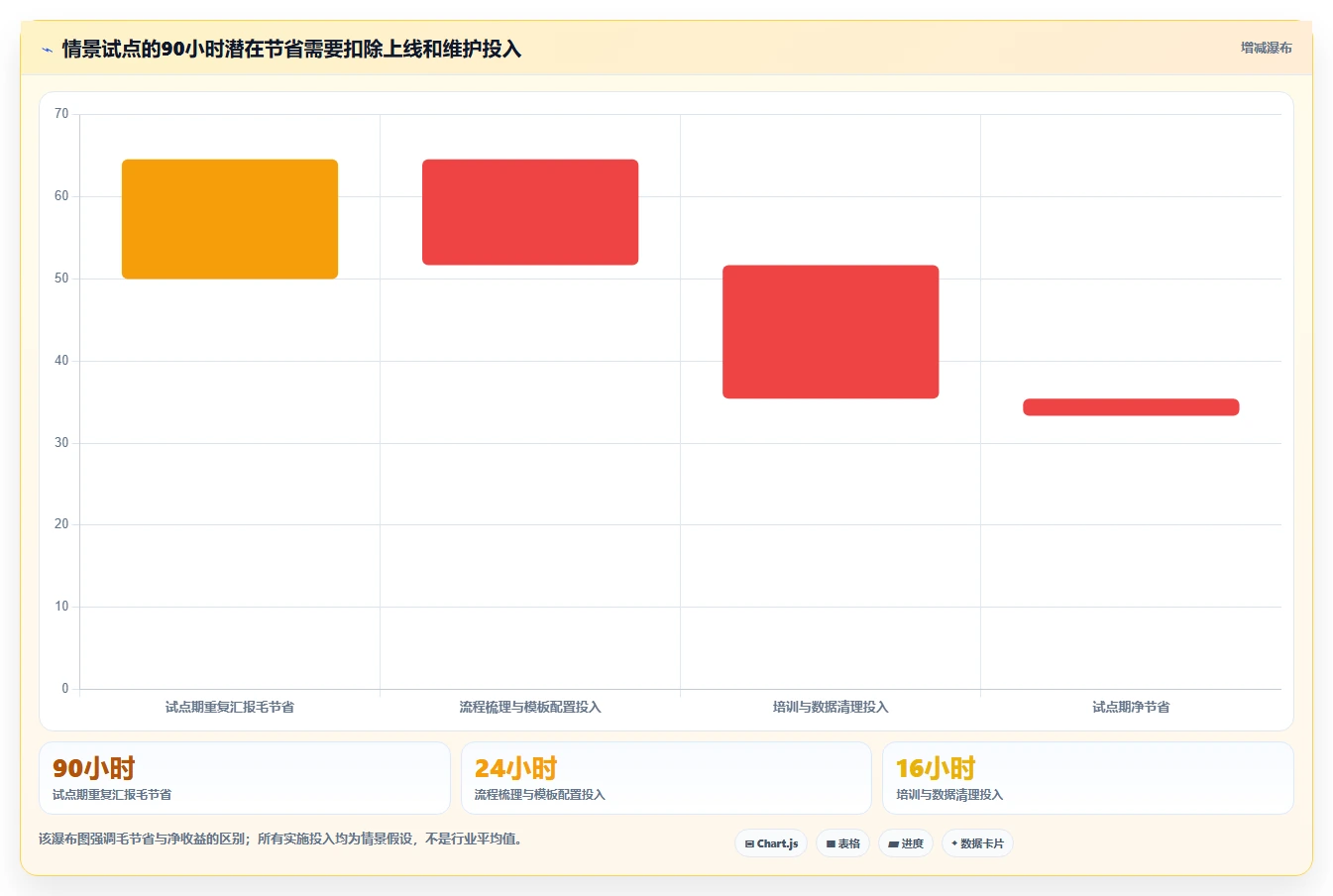The image size is (1333, 896).
Task: Click the 进度 tag chip
Action: tap(906, 843)
